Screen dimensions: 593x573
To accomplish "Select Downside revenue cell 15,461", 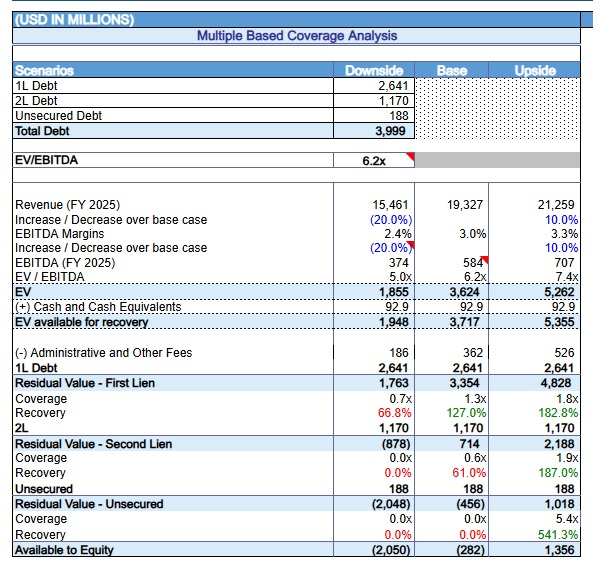I will point(390,205).
